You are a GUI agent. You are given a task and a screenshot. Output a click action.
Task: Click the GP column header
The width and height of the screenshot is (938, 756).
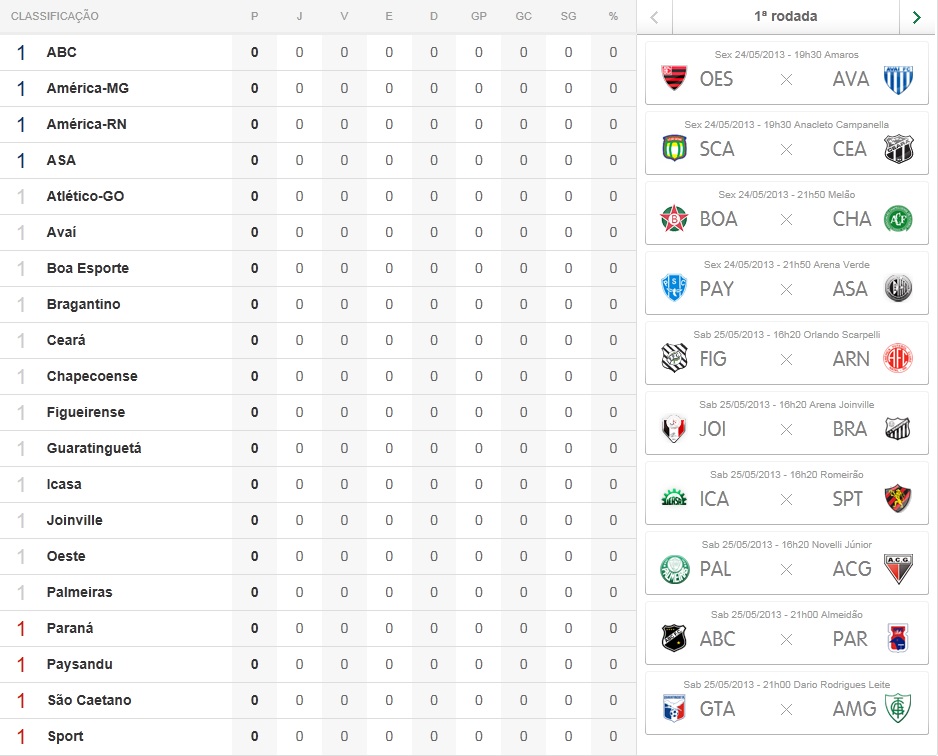click(x=478, y=17)
